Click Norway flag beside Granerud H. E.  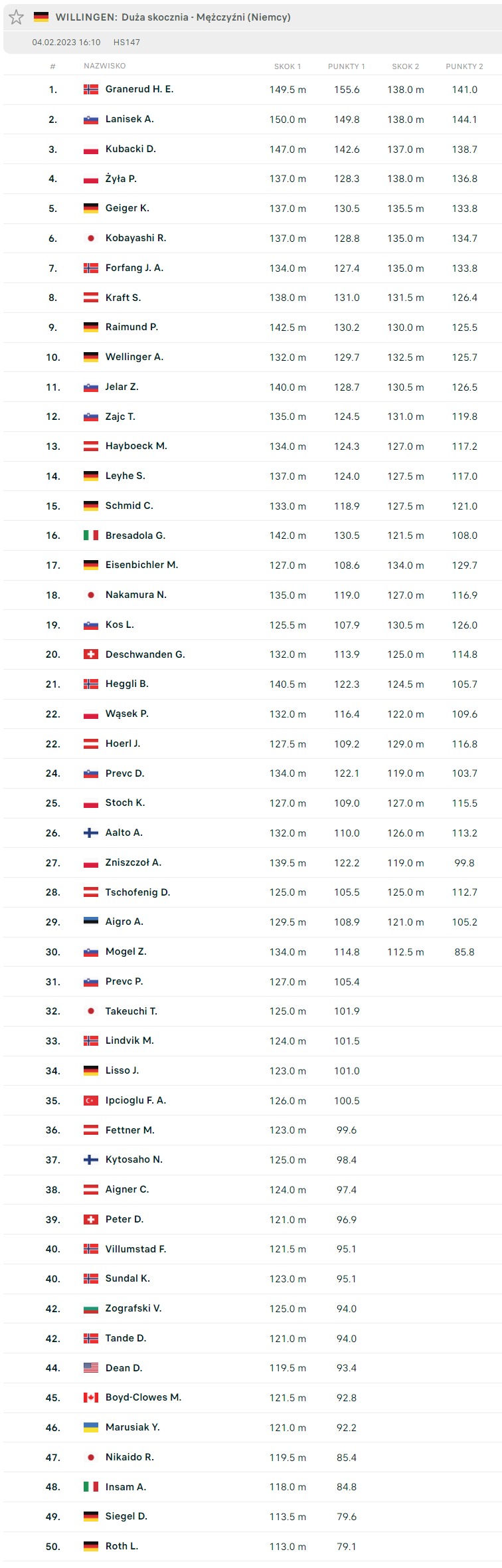click(x=91, y=89)
